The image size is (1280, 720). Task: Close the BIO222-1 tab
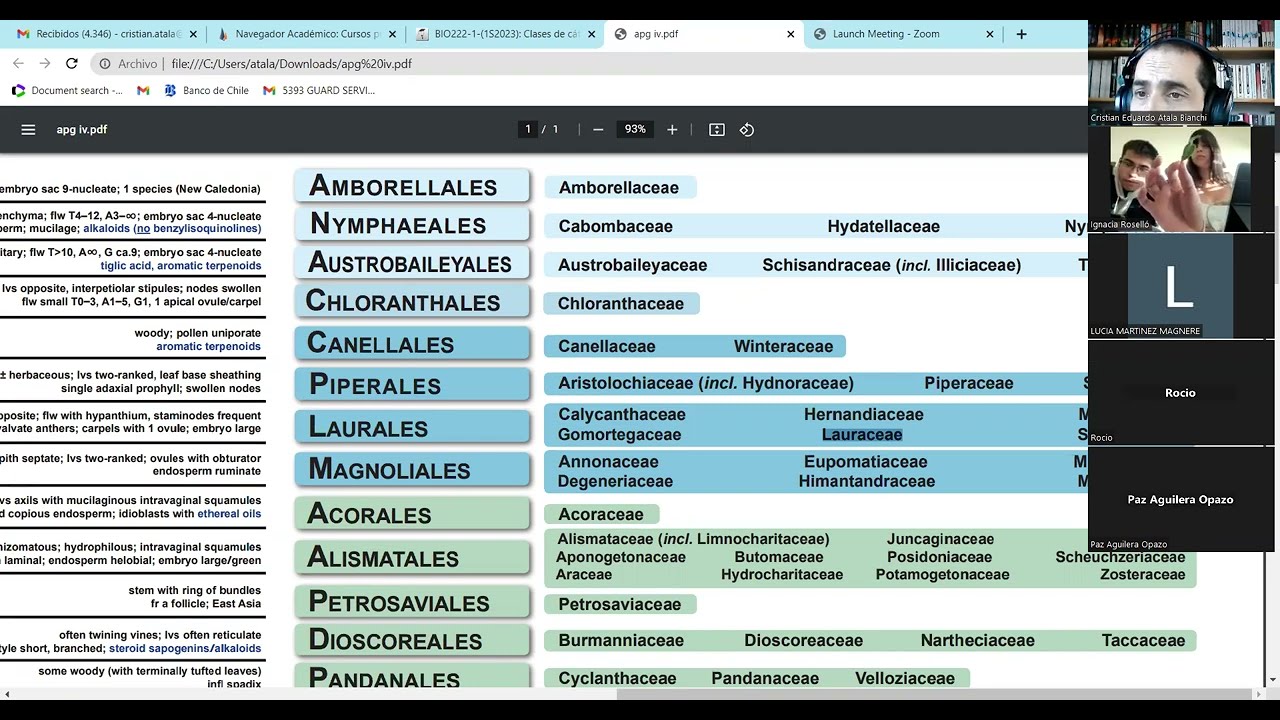[x=591, y=34]
